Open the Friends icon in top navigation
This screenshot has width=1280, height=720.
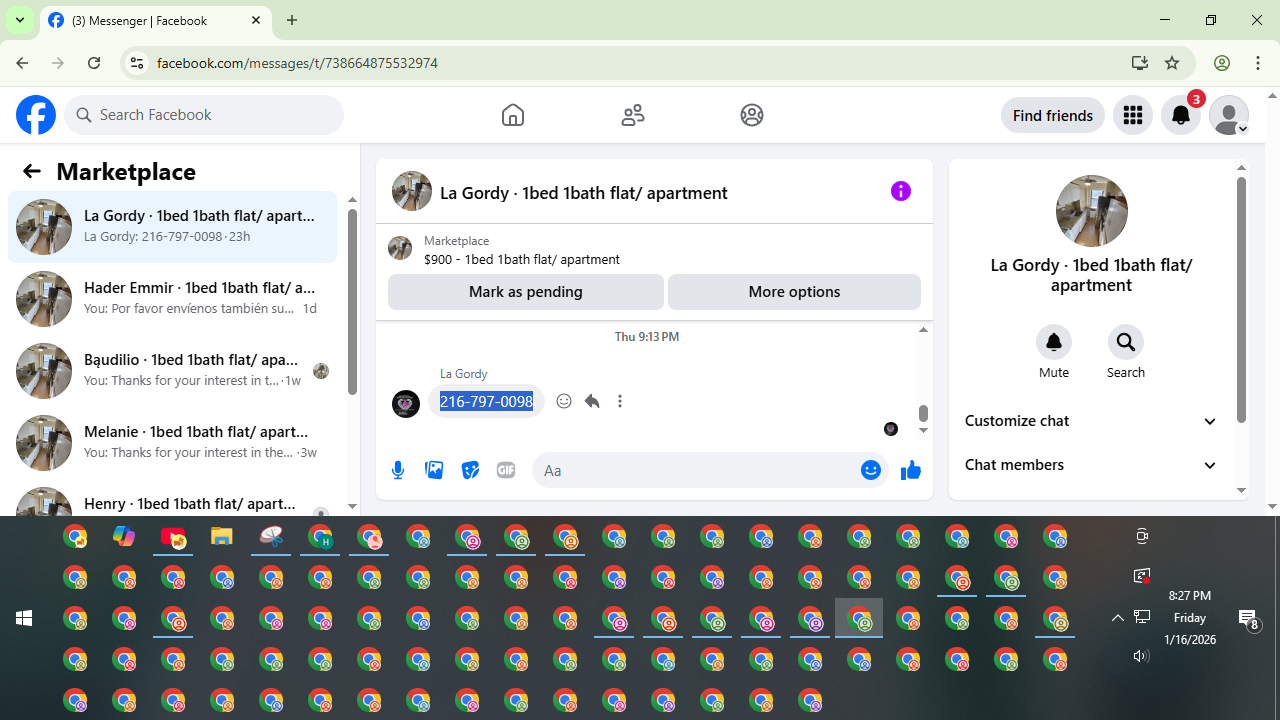point(633,115)
